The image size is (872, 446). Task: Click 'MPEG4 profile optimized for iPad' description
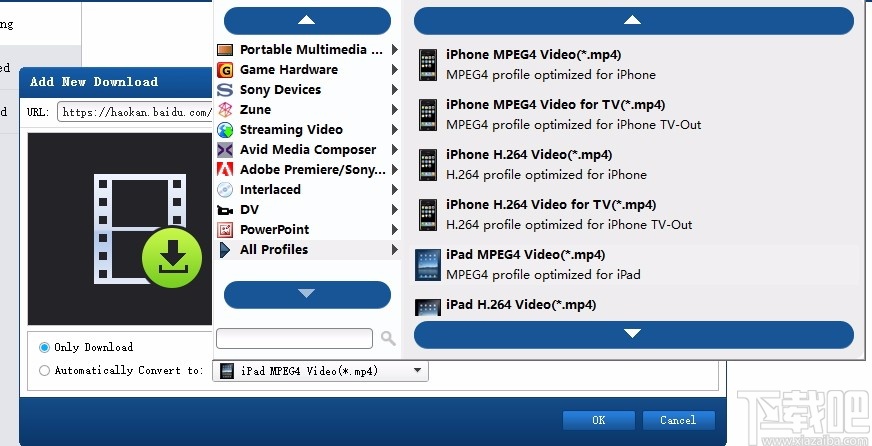[543, 275]
